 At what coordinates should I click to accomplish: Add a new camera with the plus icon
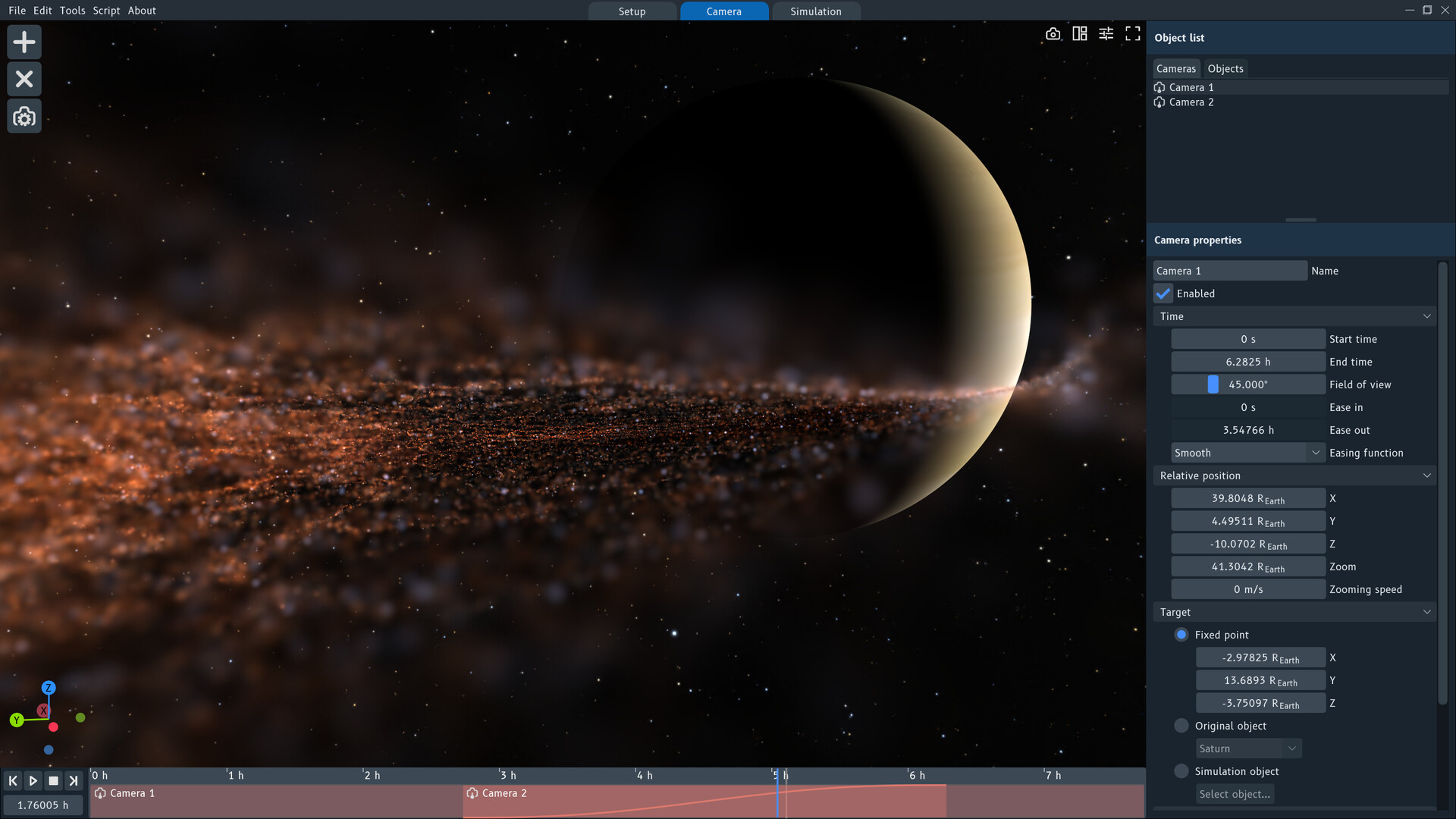pyautogui.click(x=24, y=42)
